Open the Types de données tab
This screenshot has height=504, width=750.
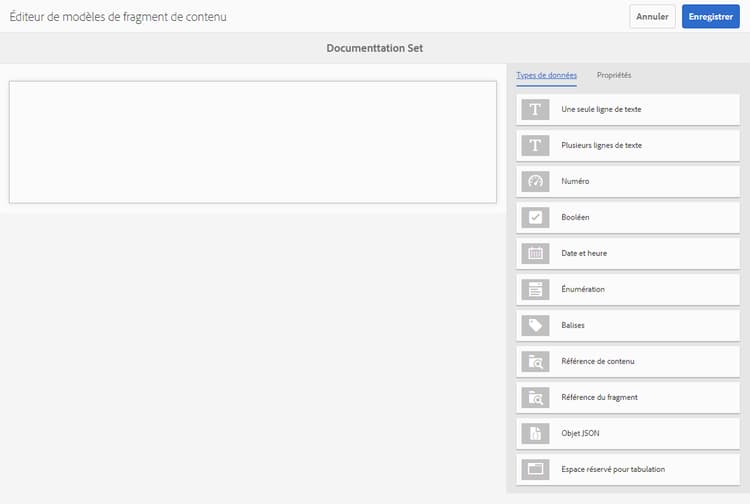click(x=546, y=76)
